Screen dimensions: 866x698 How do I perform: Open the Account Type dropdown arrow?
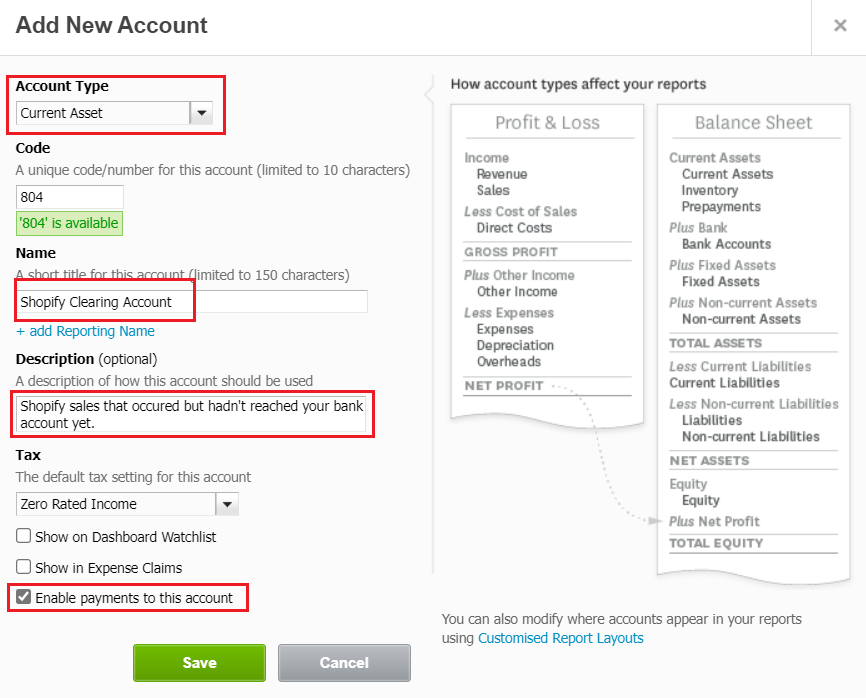pyautogui.click(x=202, y=113)
